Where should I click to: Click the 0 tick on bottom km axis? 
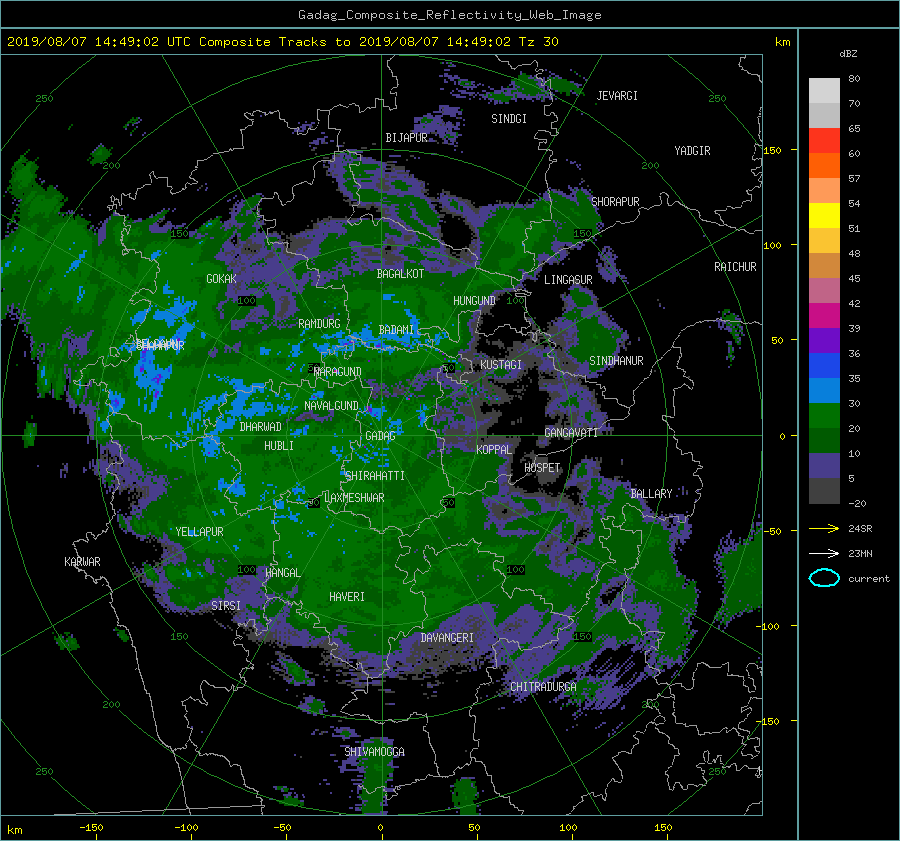click(381, 827)
